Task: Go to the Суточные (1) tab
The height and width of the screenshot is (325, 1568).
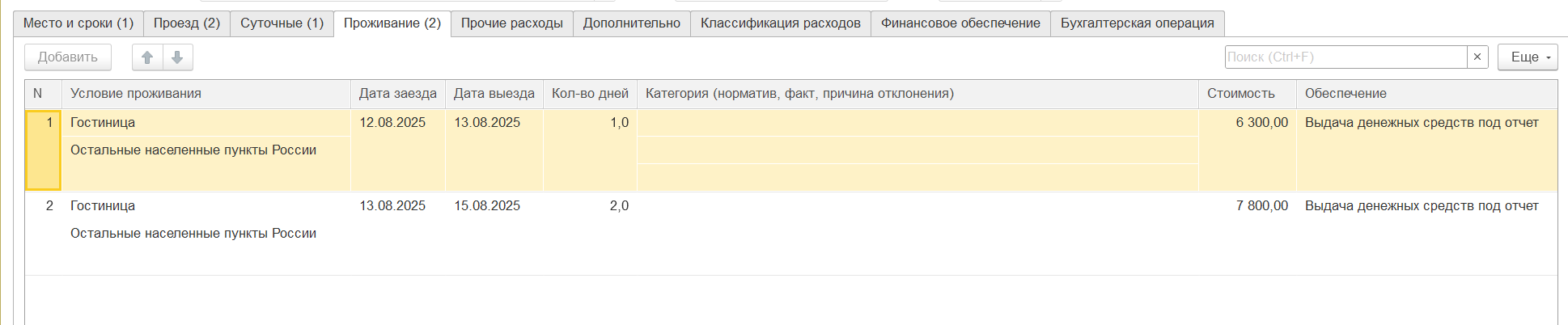Action: coord(282,23)
